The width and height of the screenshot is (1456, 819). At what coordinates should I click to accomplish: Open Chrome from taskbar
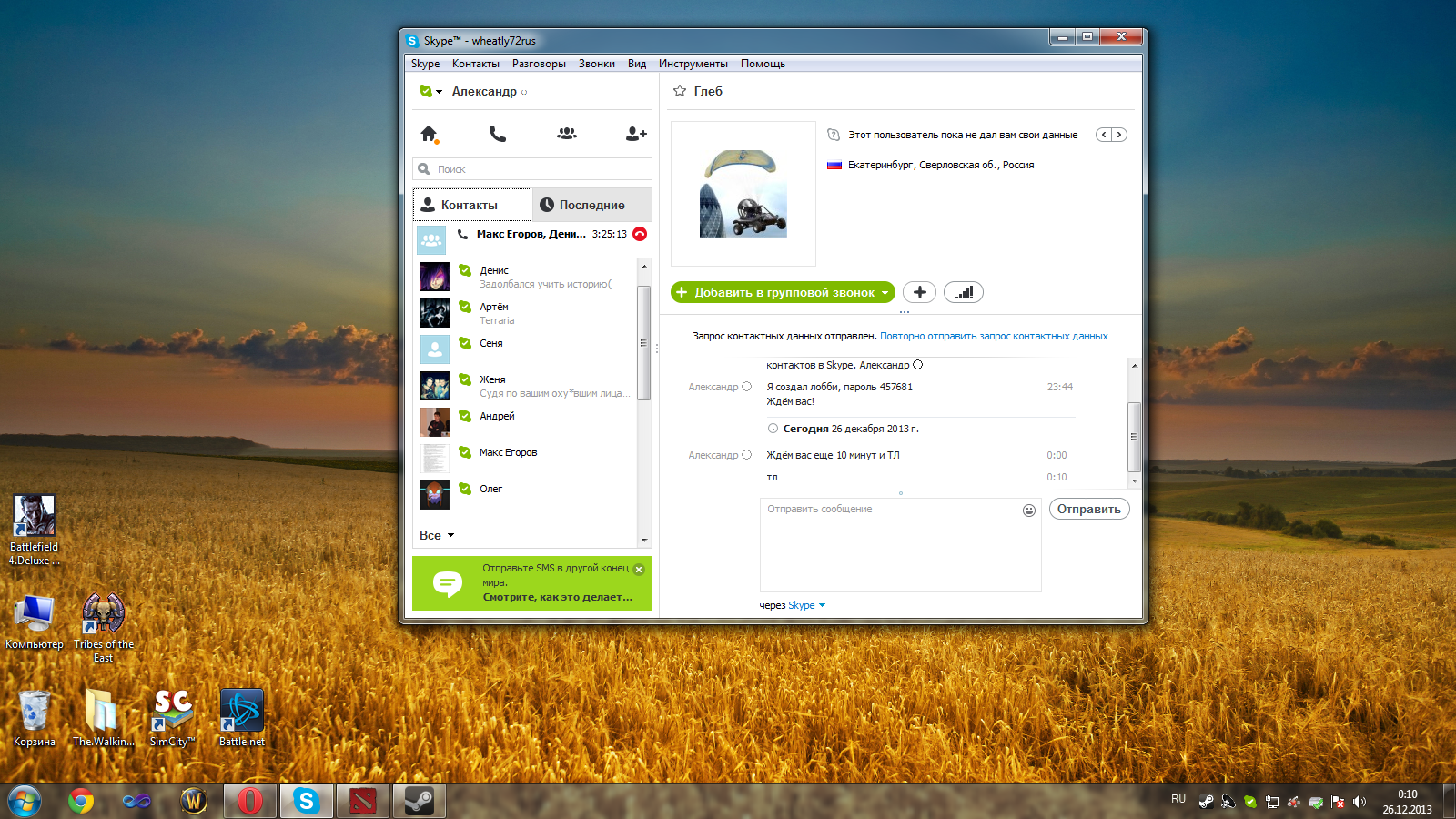pos(81,801)
